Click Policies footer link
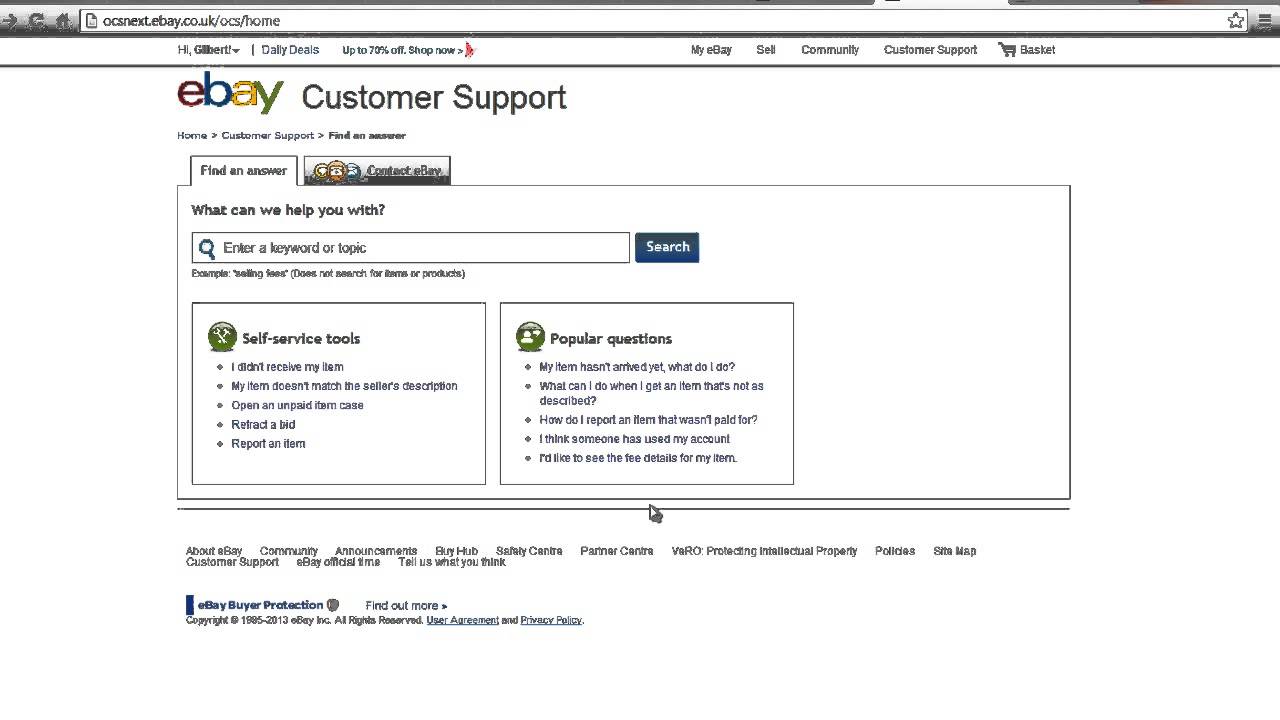Screen dimensions: 1280x720 pos(895,551)
